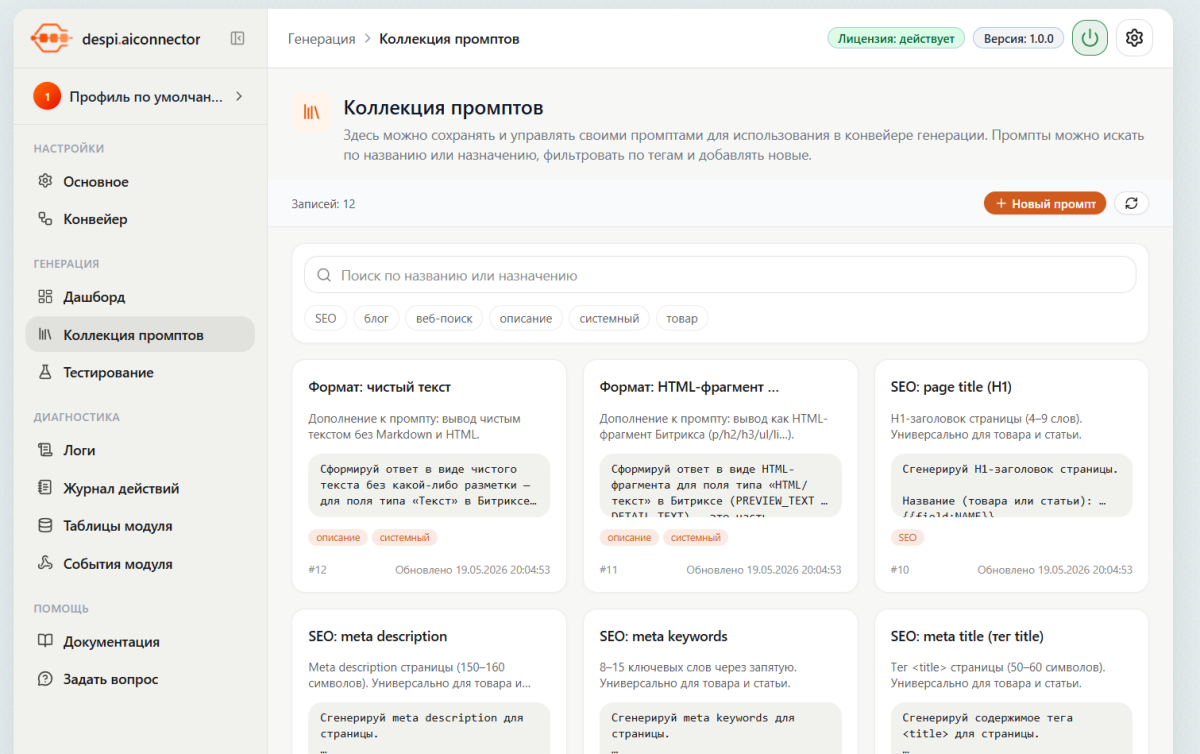This screenshot has width=1200, height=754.
Task: Click the #10 card identifier
Action: tap(900, 570)
